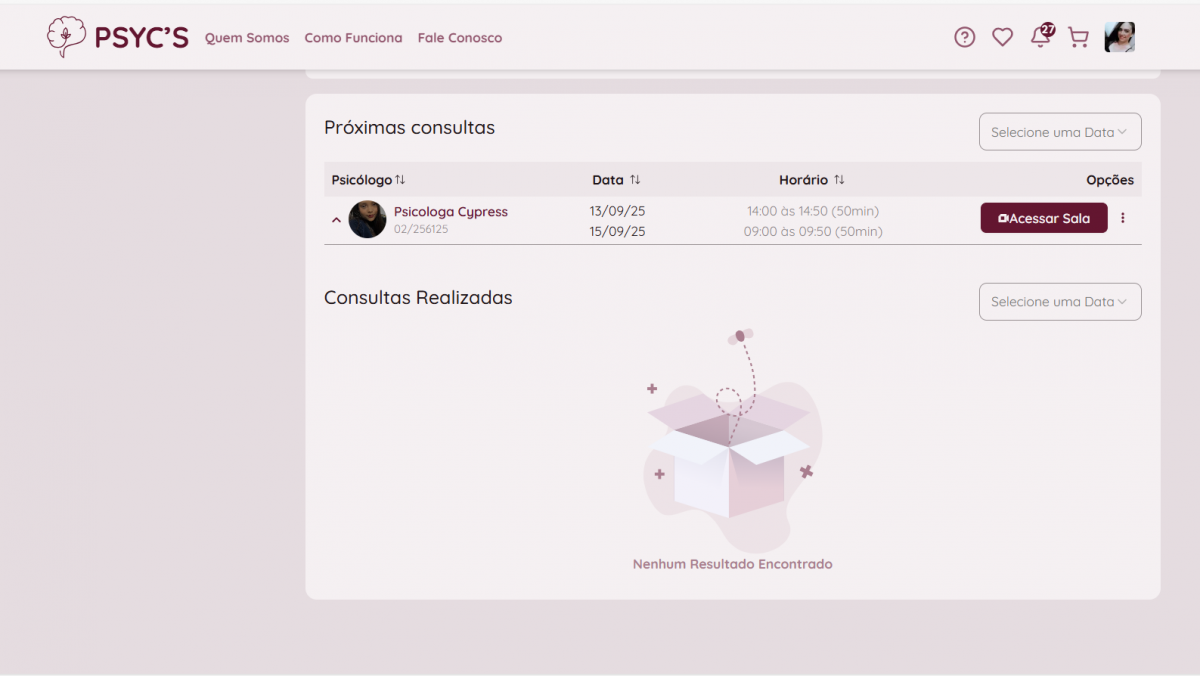Screen dimensions: 1200x676
Task: Sort by Psicólogo column arrows
Action: point(400,180)
